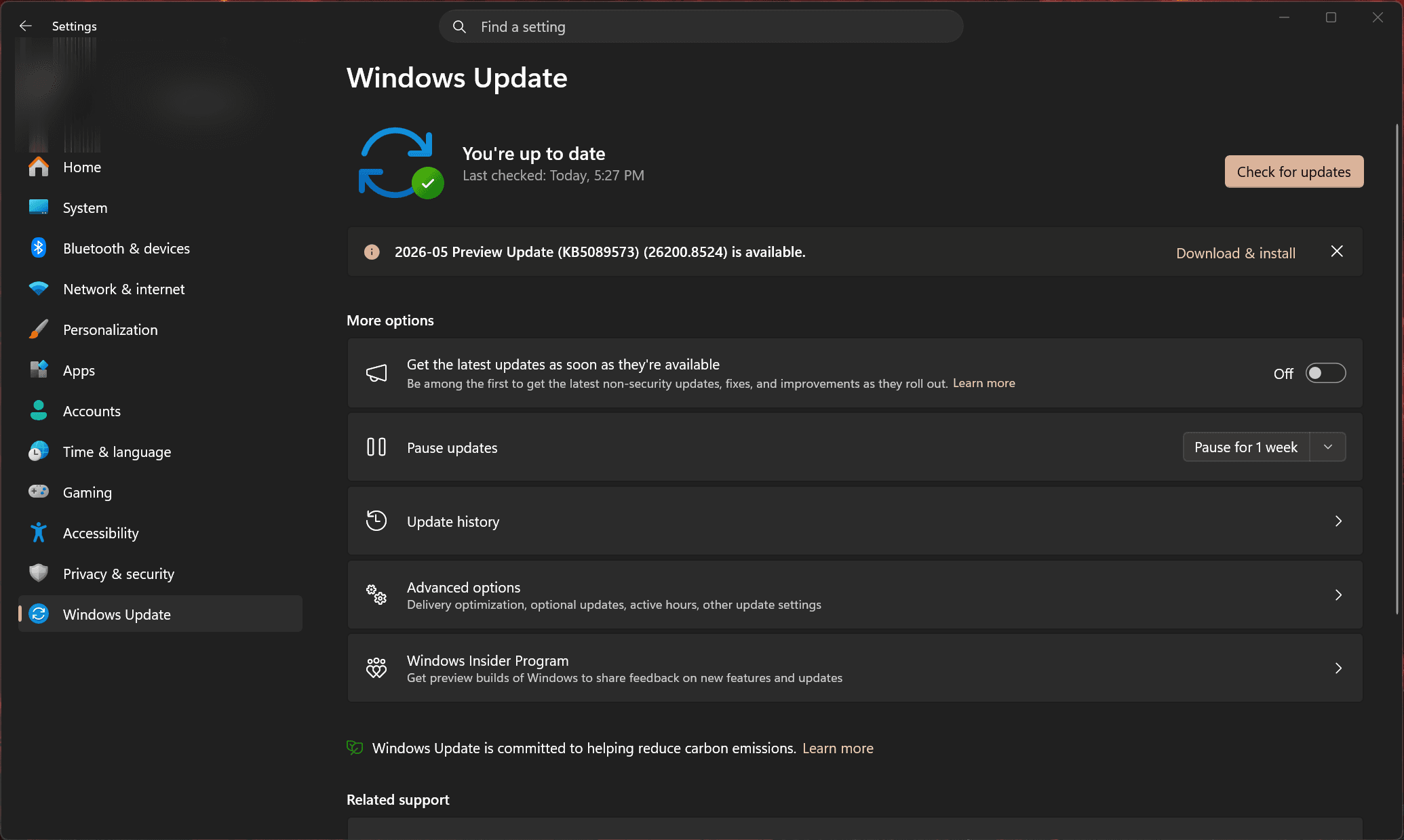The width and height of the screenshot is (1404, 840).
Task: Click the megaphone icon for latest updates
Action: tap(376, 373)
